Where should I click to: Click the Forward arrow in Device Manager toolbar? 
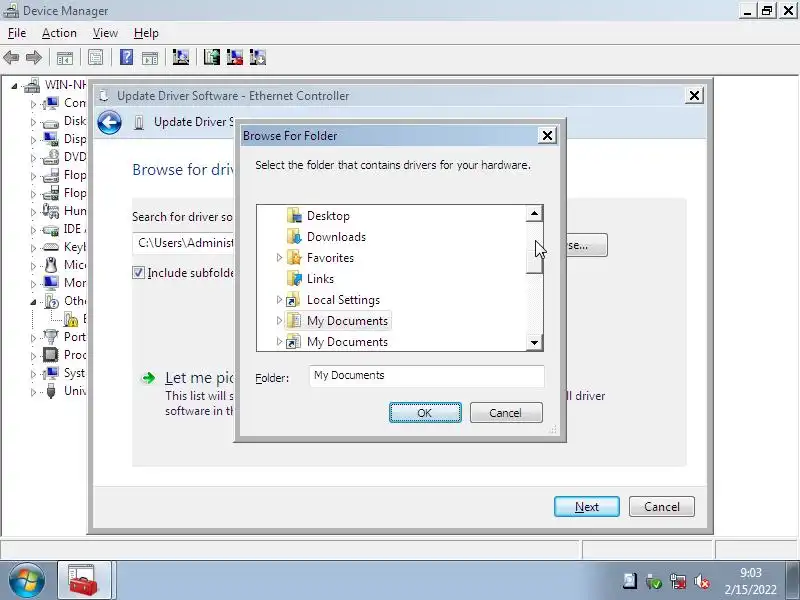(x=34, y=57)
